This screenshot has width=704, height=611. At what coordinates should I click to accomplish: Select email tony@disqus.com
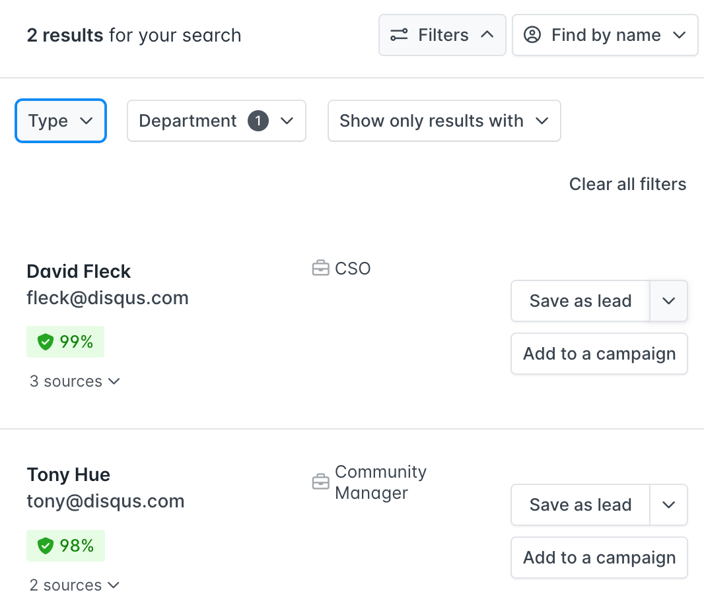(x=106, y=501)
